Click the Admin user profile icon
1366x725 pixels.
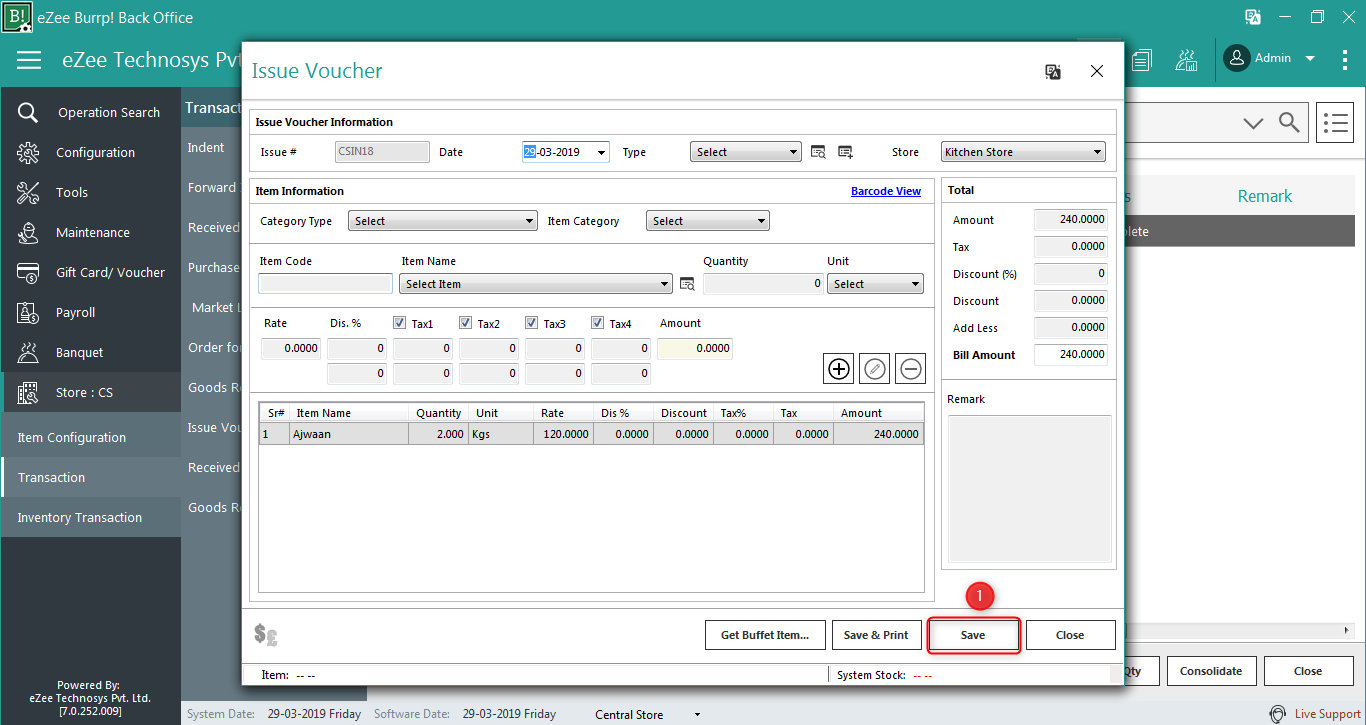pyautogui.click(x=1237, y=58)
